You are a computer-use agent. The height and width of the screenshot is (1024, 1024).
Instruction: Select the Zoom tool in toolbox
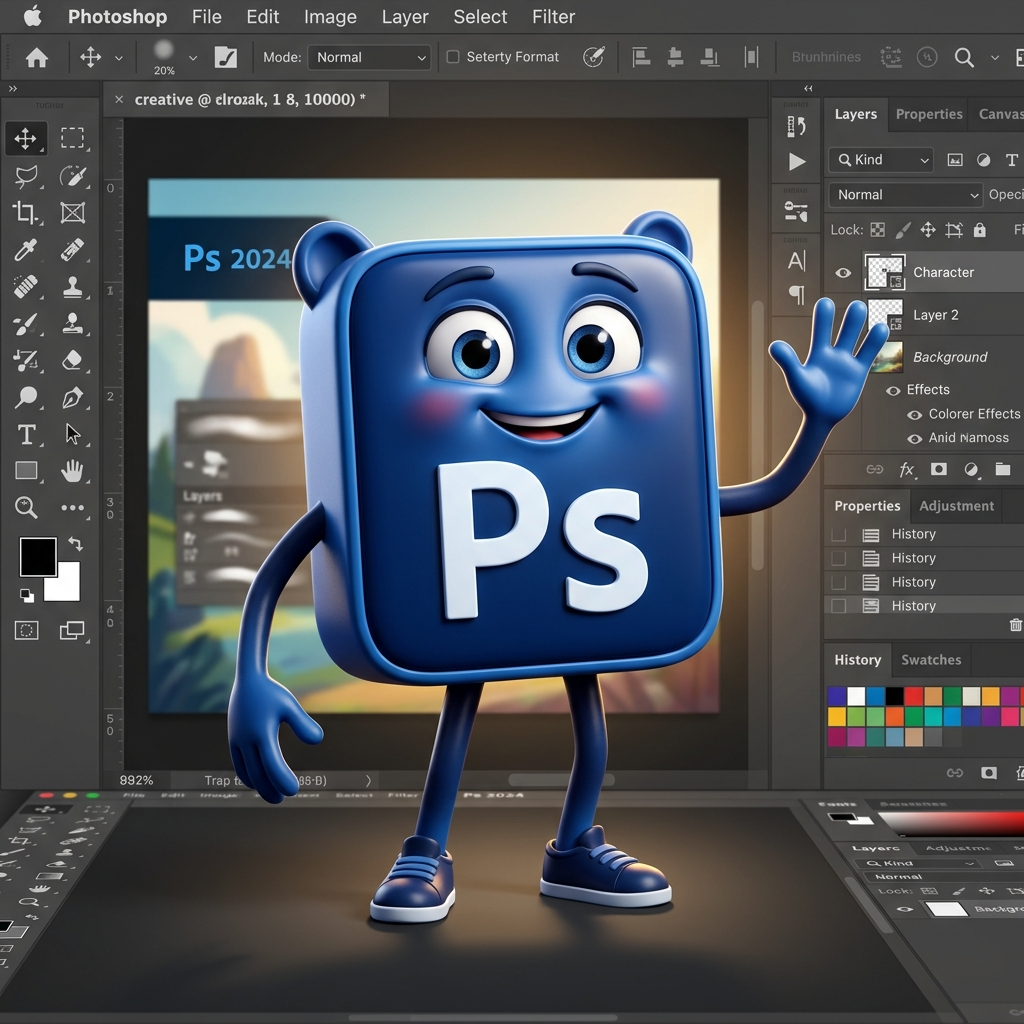(x=26, y=507)
